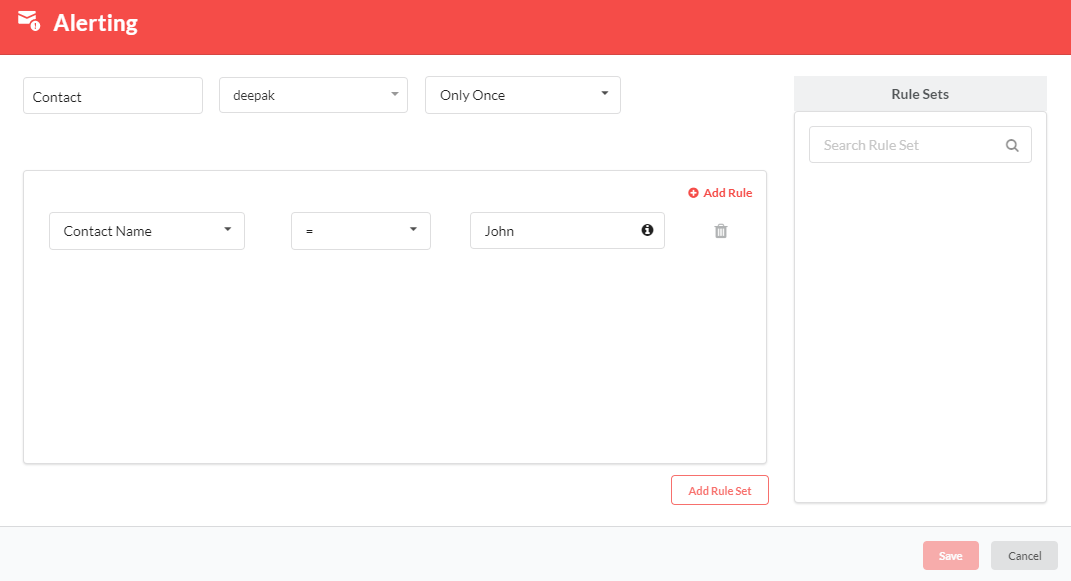The width and height of the screenshot is (1071, 581).
Task: Expand the Contact Name field dropdown
Action: pyautogui.click(x=147, y=231)
